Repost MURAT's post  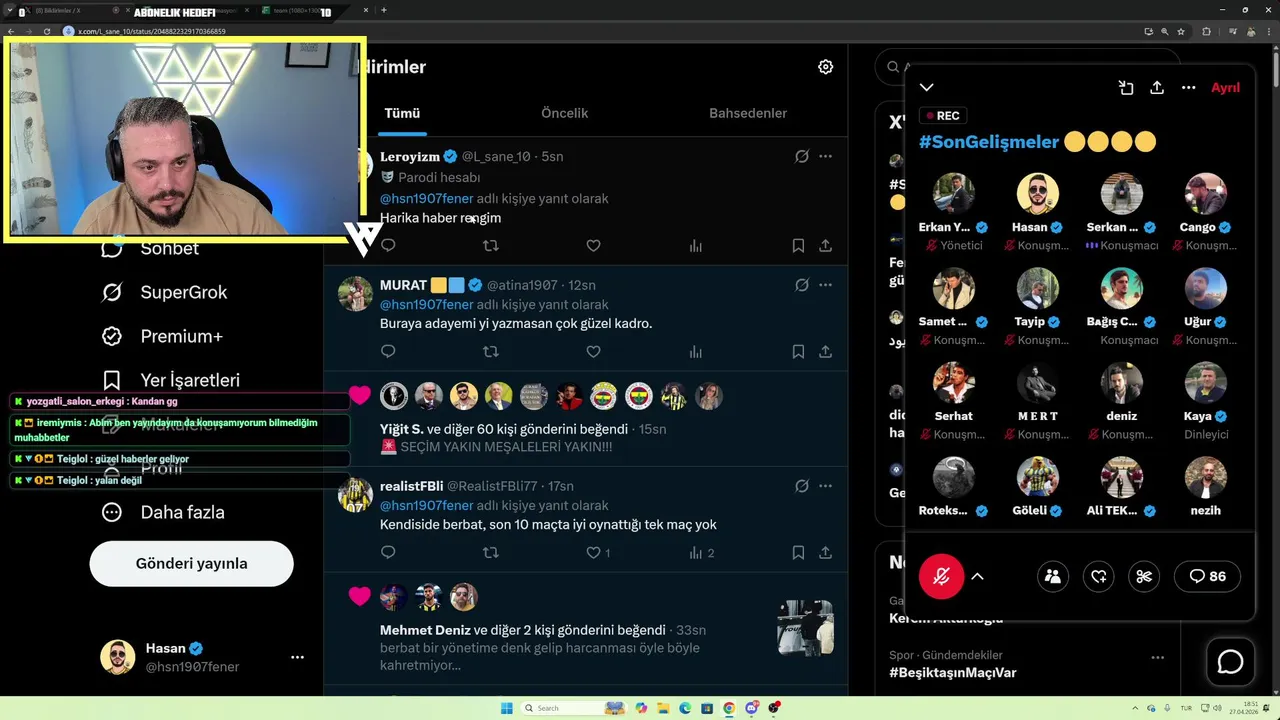[491, 351]
